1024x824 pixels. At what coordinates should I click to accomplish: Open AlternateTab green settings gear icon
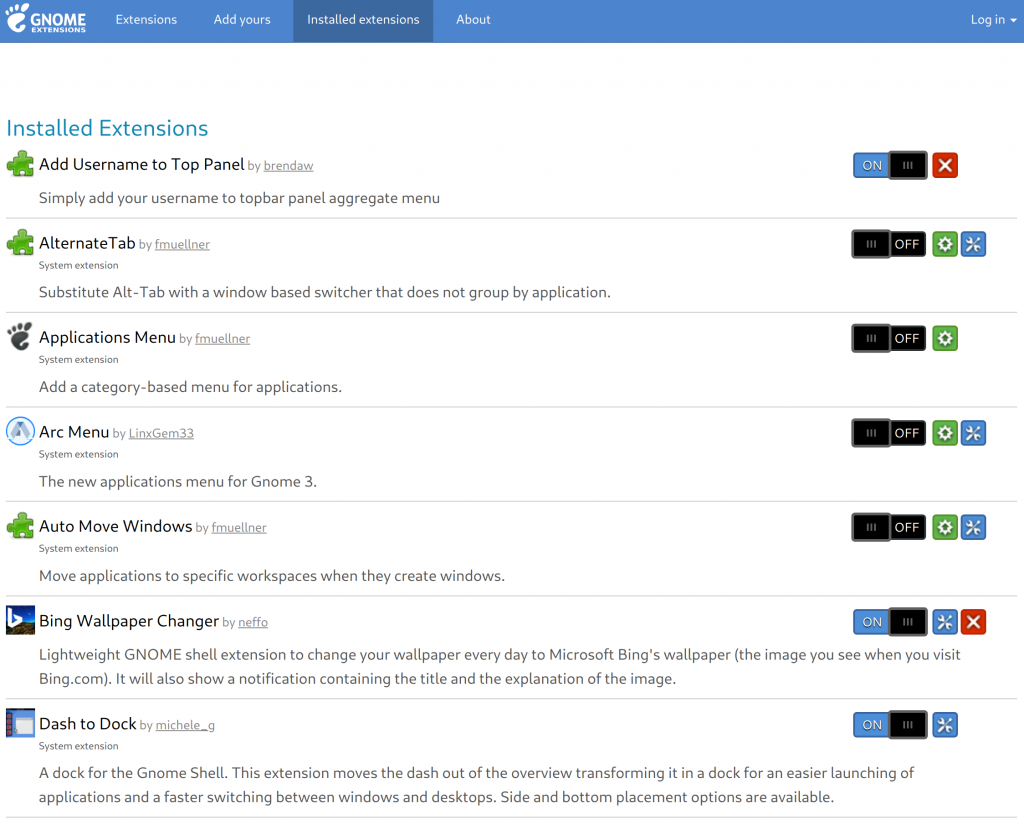tap(945, 244)
